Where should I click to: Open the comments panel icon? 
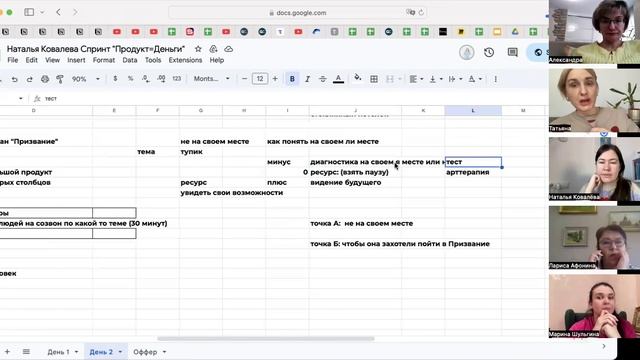point(513,52)
